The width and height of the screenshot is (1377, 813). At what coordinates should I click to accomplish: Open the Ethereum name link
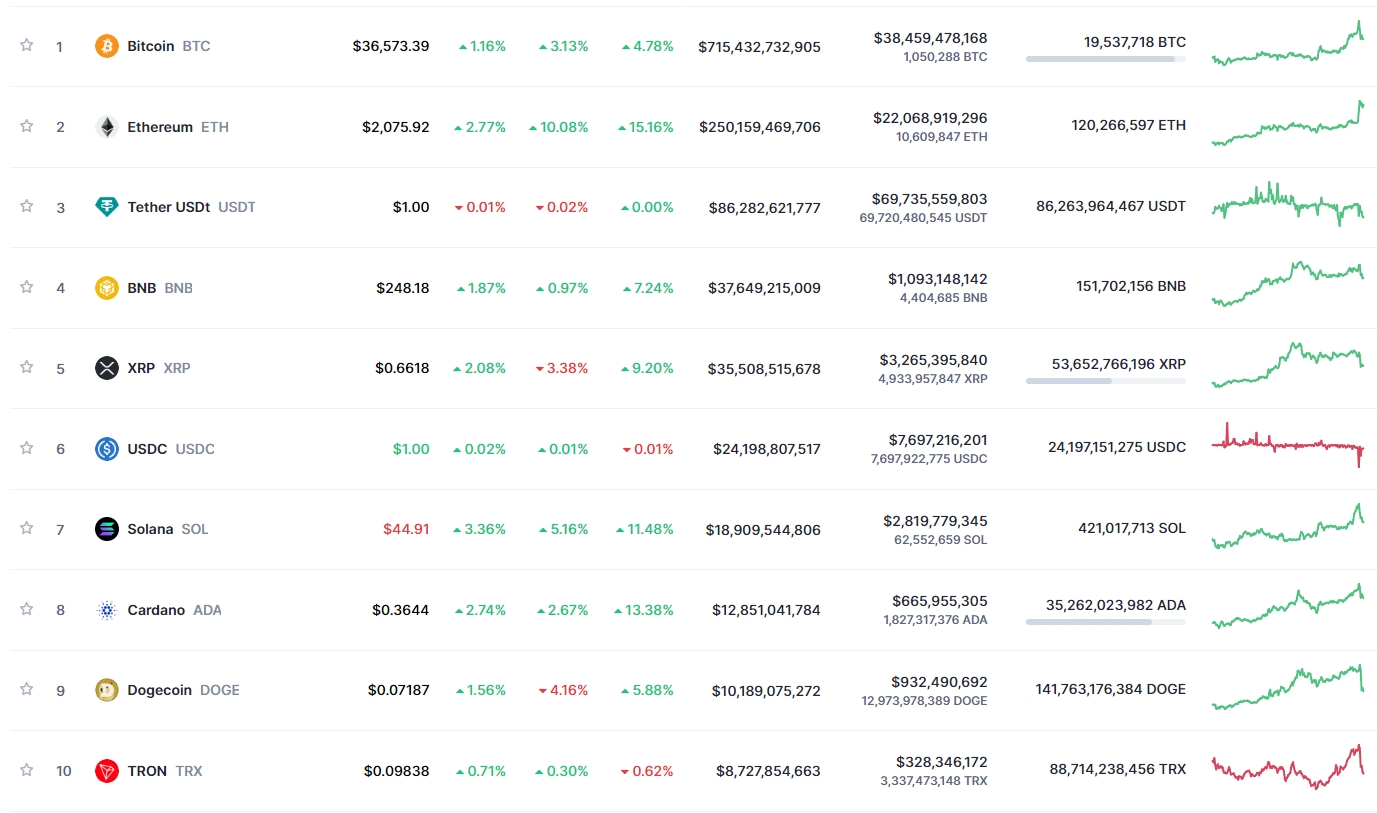coord(160,127)
